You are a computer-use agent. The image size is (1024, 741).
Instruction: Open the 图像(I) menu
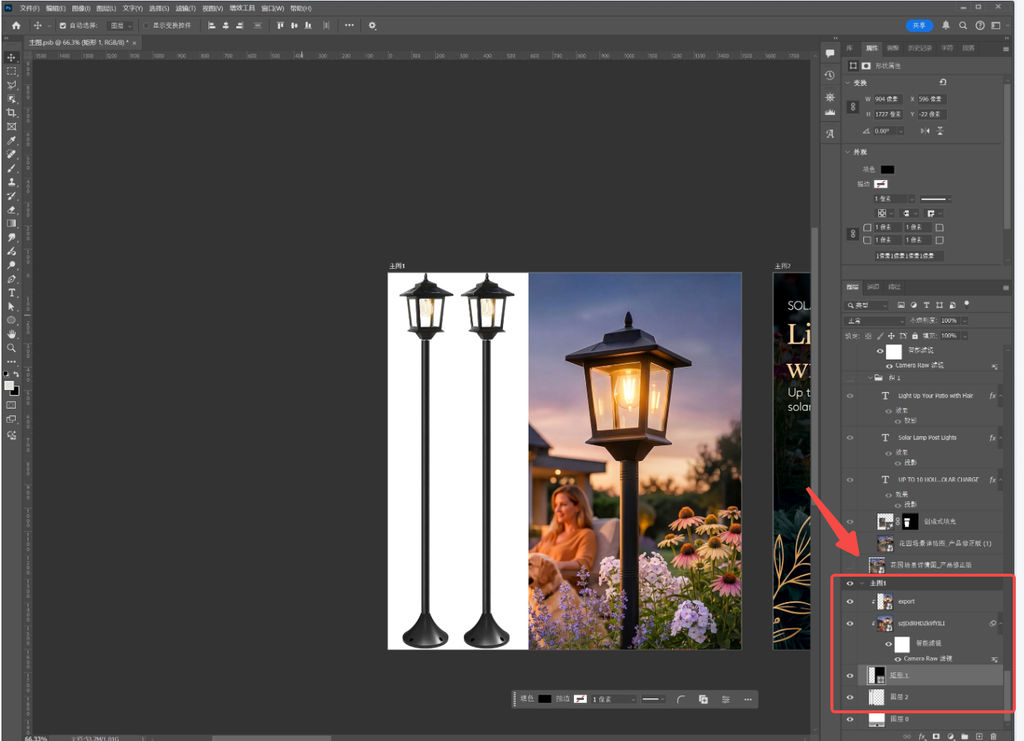[x=81, y=8]
